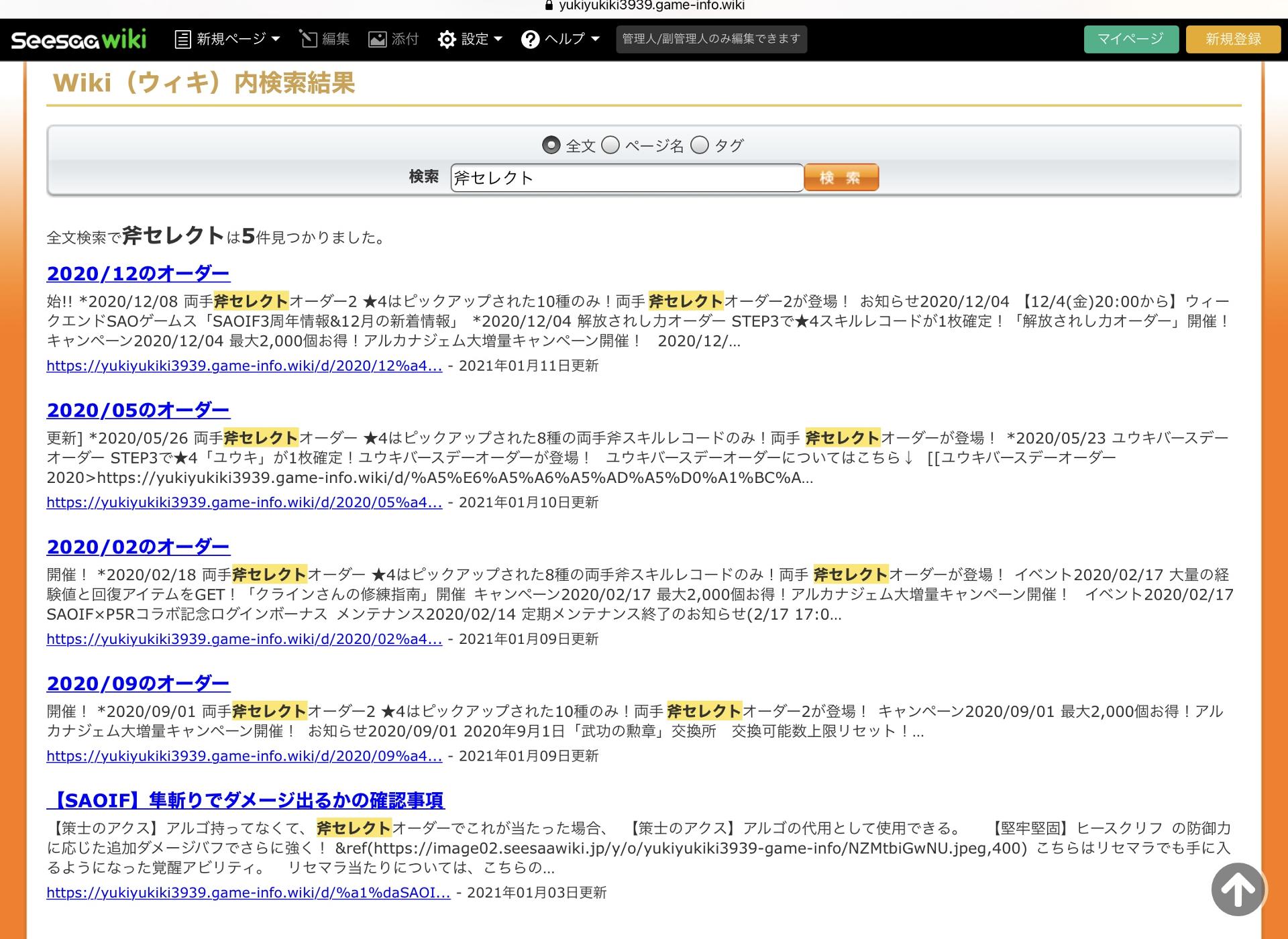The height and width of the screenshot is (939, 1288).
Task: Click the Wiki（ウィキ）内検索結果 heading
Action: coord(204,83)
